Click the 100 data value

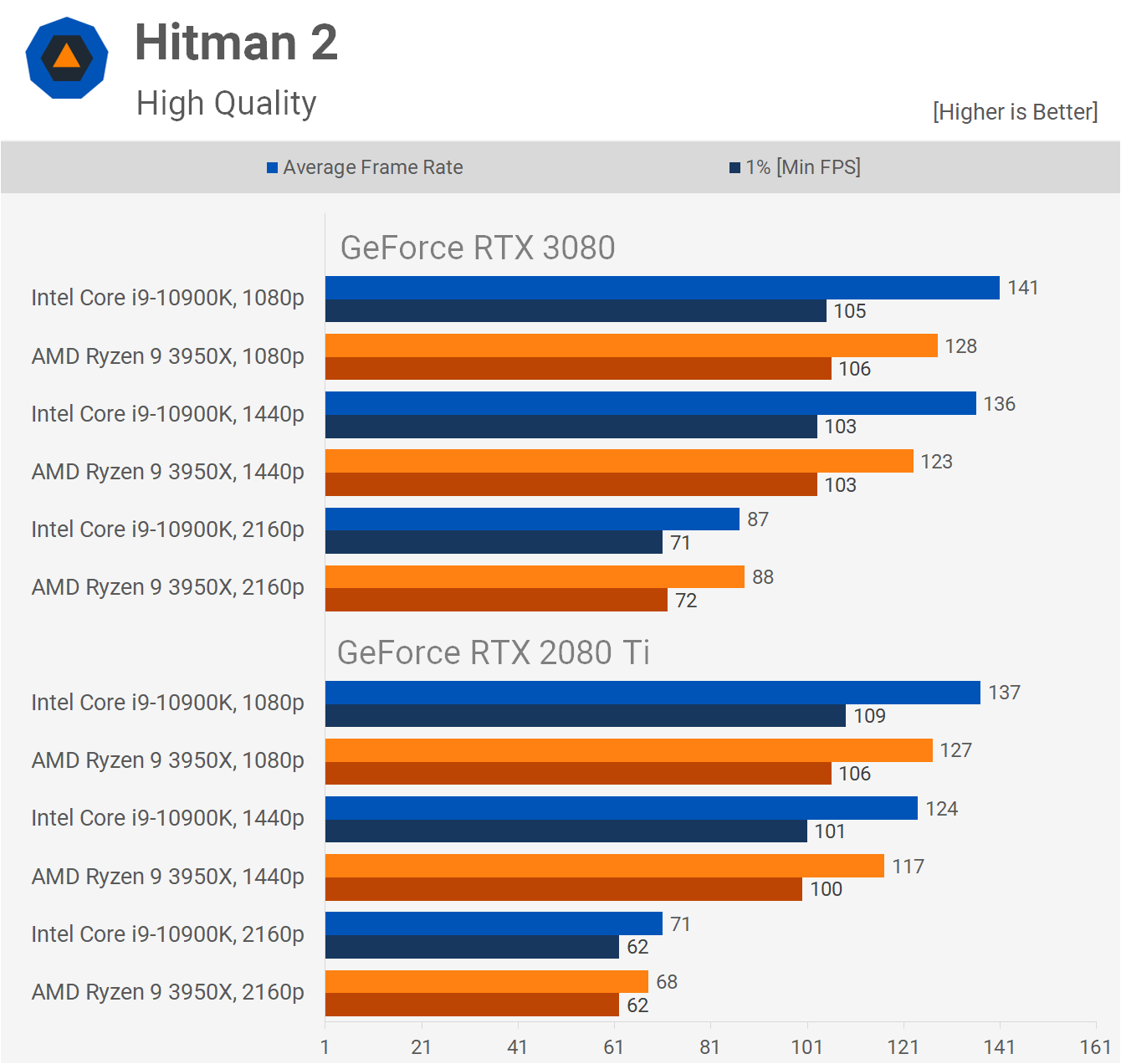click(x=827, y=889)
